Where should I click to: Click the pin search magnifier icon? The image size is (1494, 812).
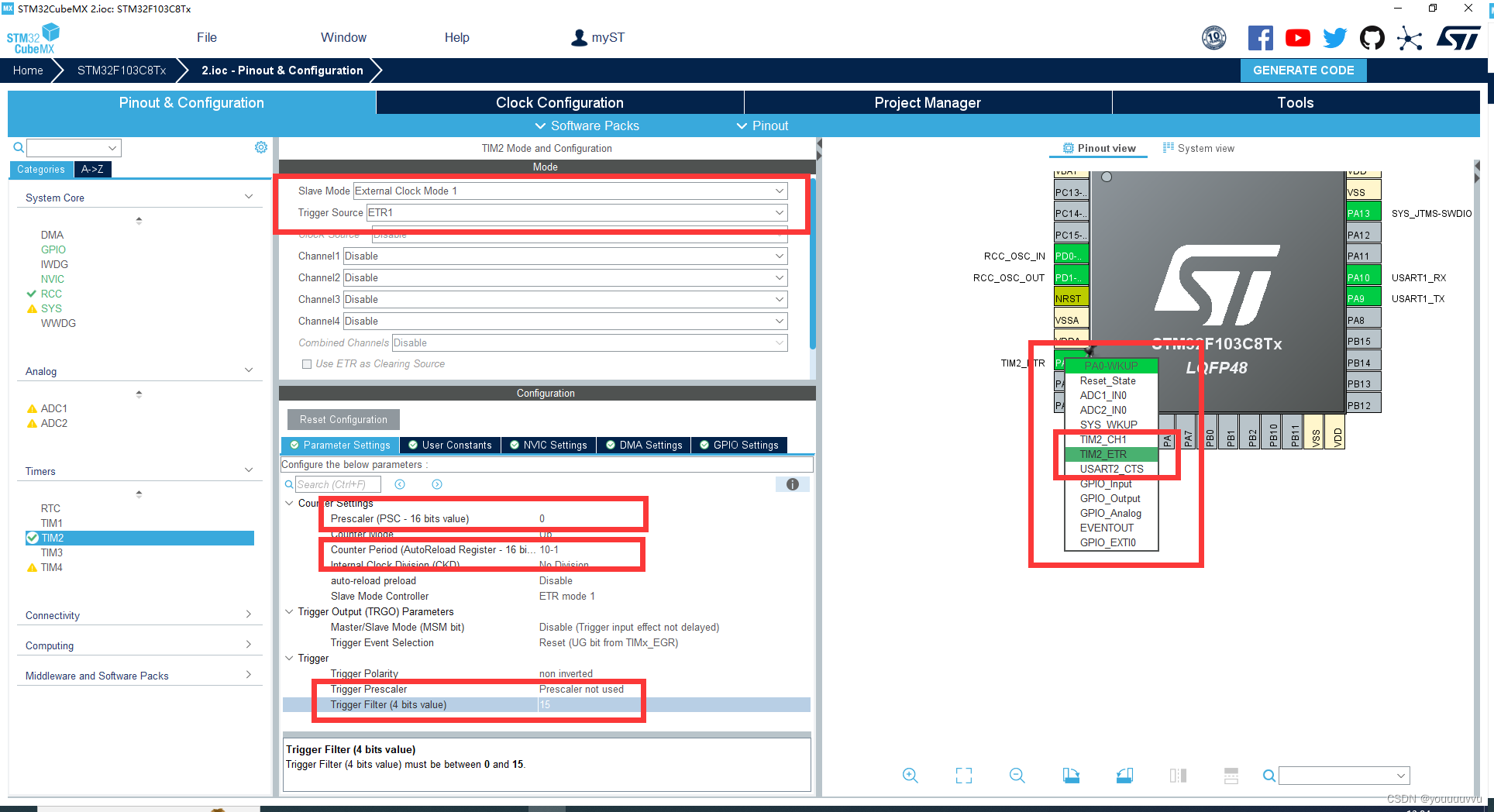click(x=1269, y=776)
